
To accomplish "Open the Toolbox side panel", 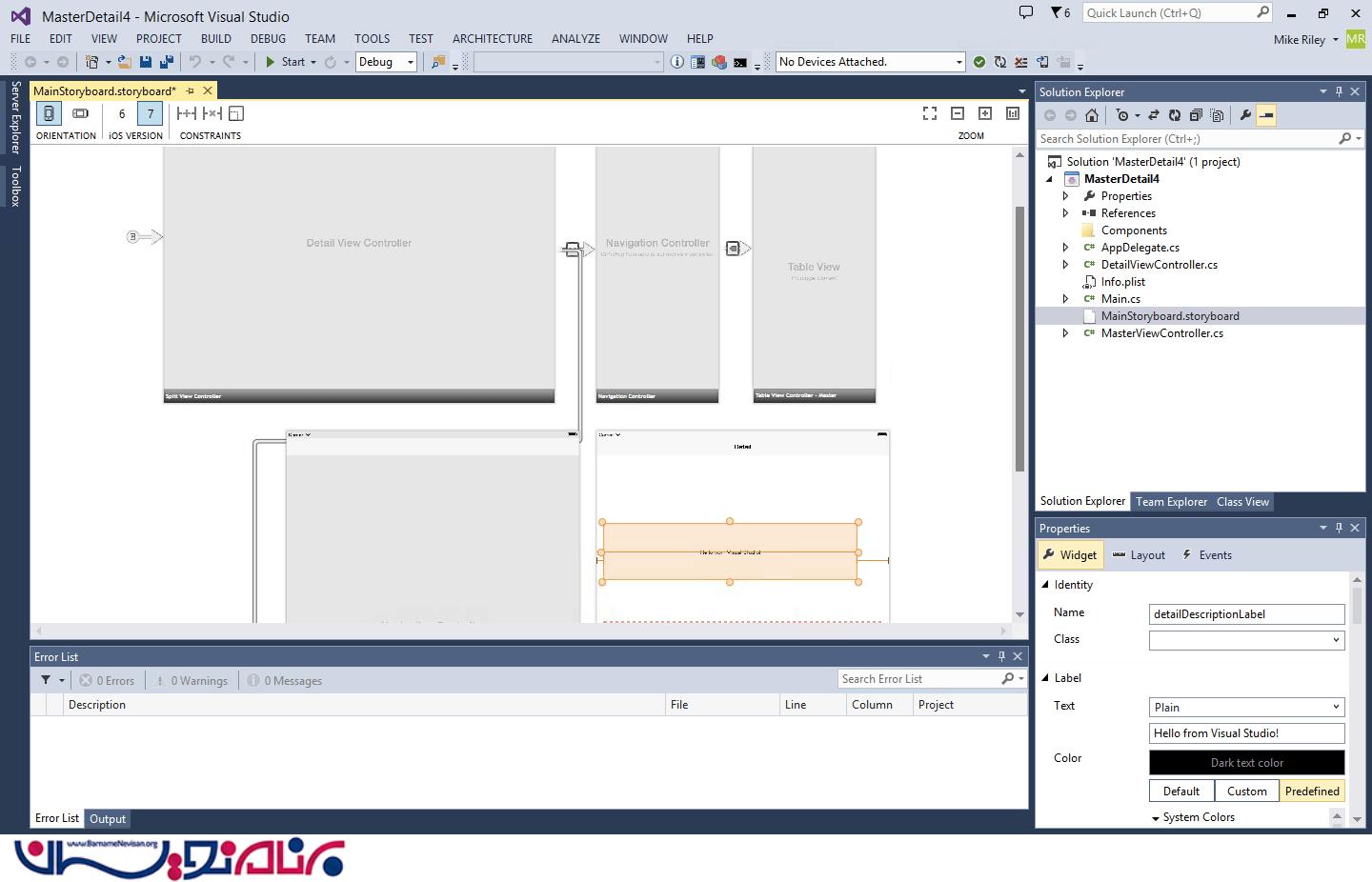I will click(x=15, y=186).
